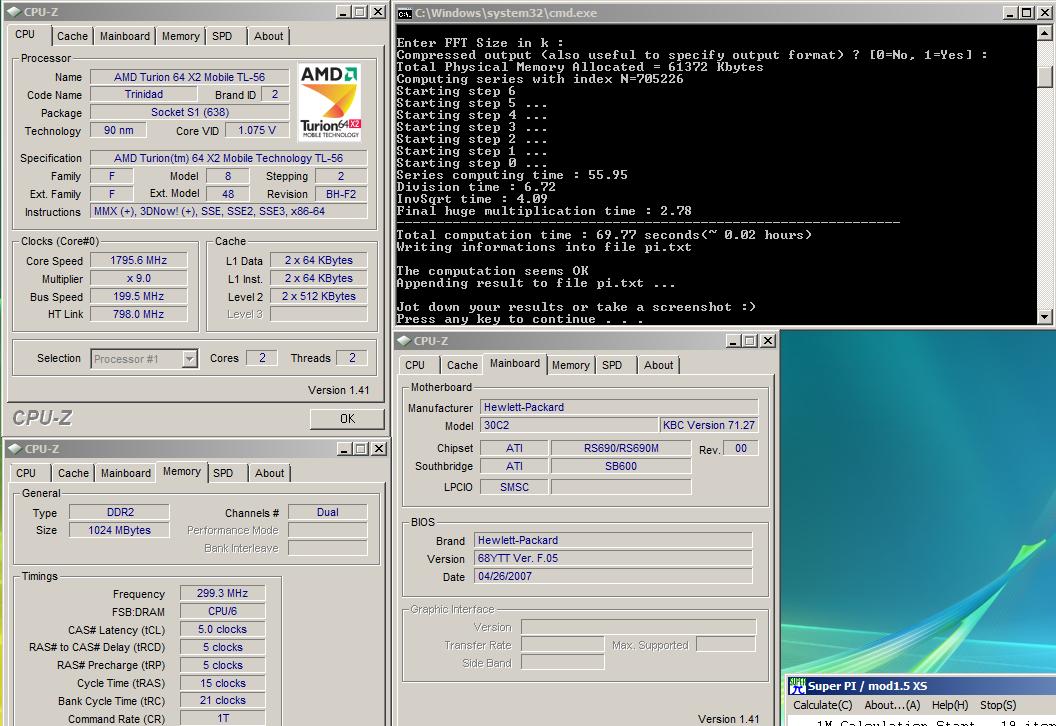Open the Memory tab in the CPU window
The width and height of the screenshot is (1056, 726).
180,36
